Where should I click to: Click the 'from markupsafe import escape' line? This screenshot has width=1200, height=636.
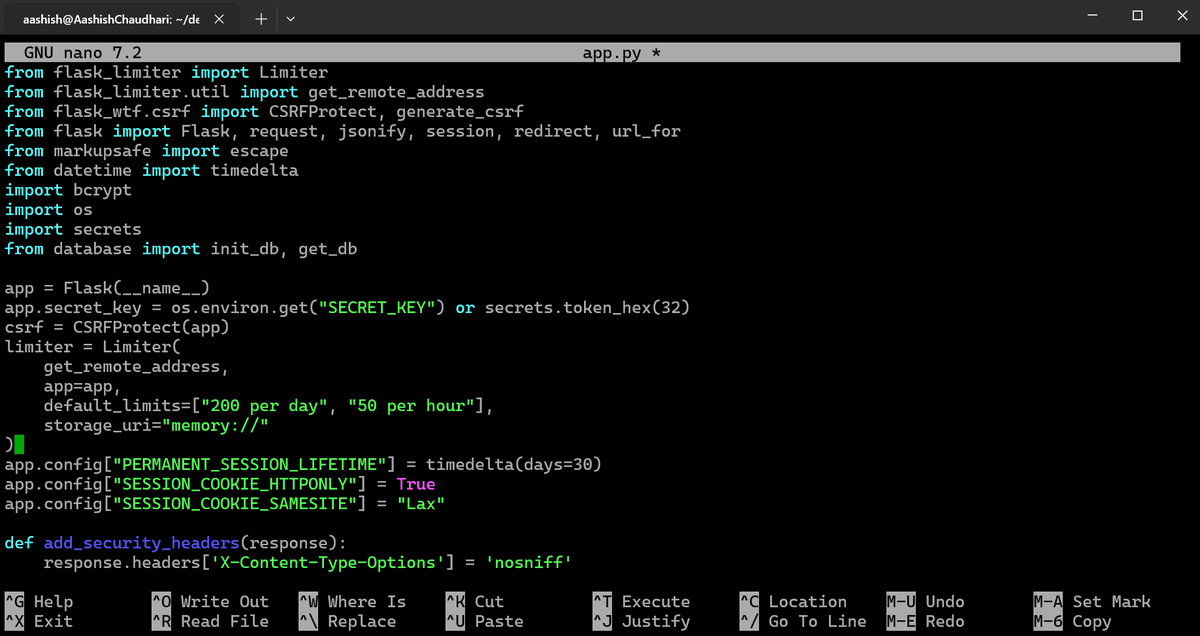click(x=146, y=151)
